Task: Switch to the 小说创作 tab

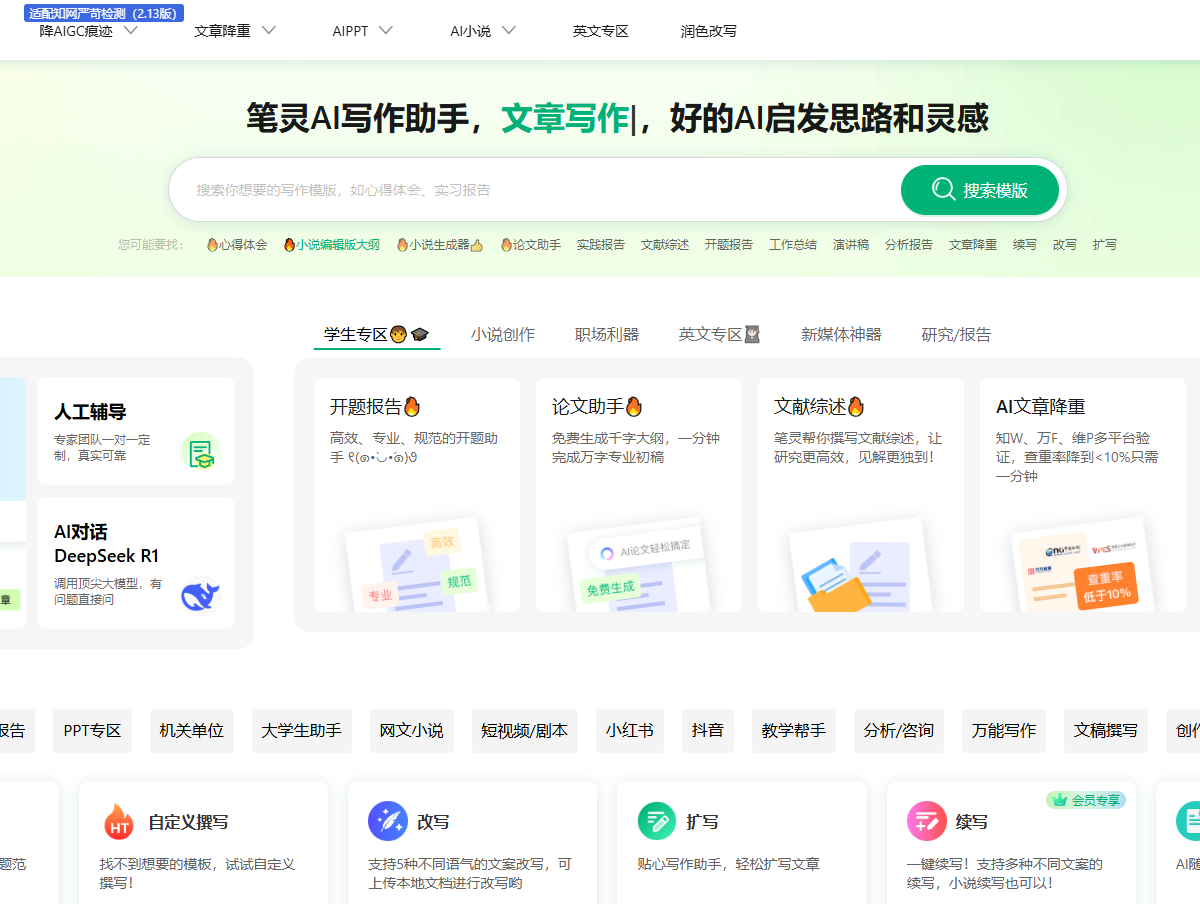Action: point(503,334)
